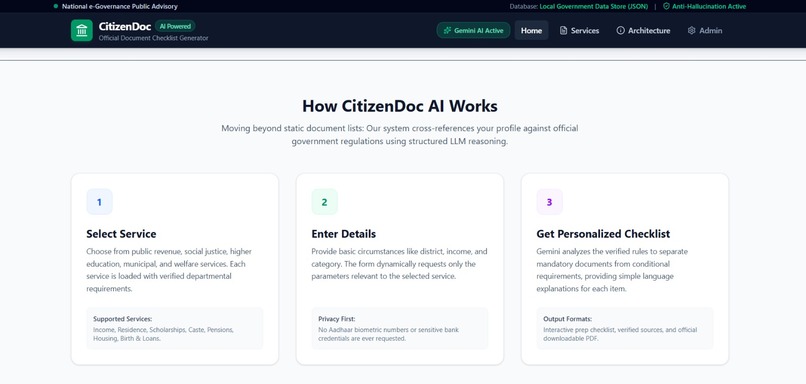
Task: Click the 'Choose from public revenue' description text
Action: point(169,270)
